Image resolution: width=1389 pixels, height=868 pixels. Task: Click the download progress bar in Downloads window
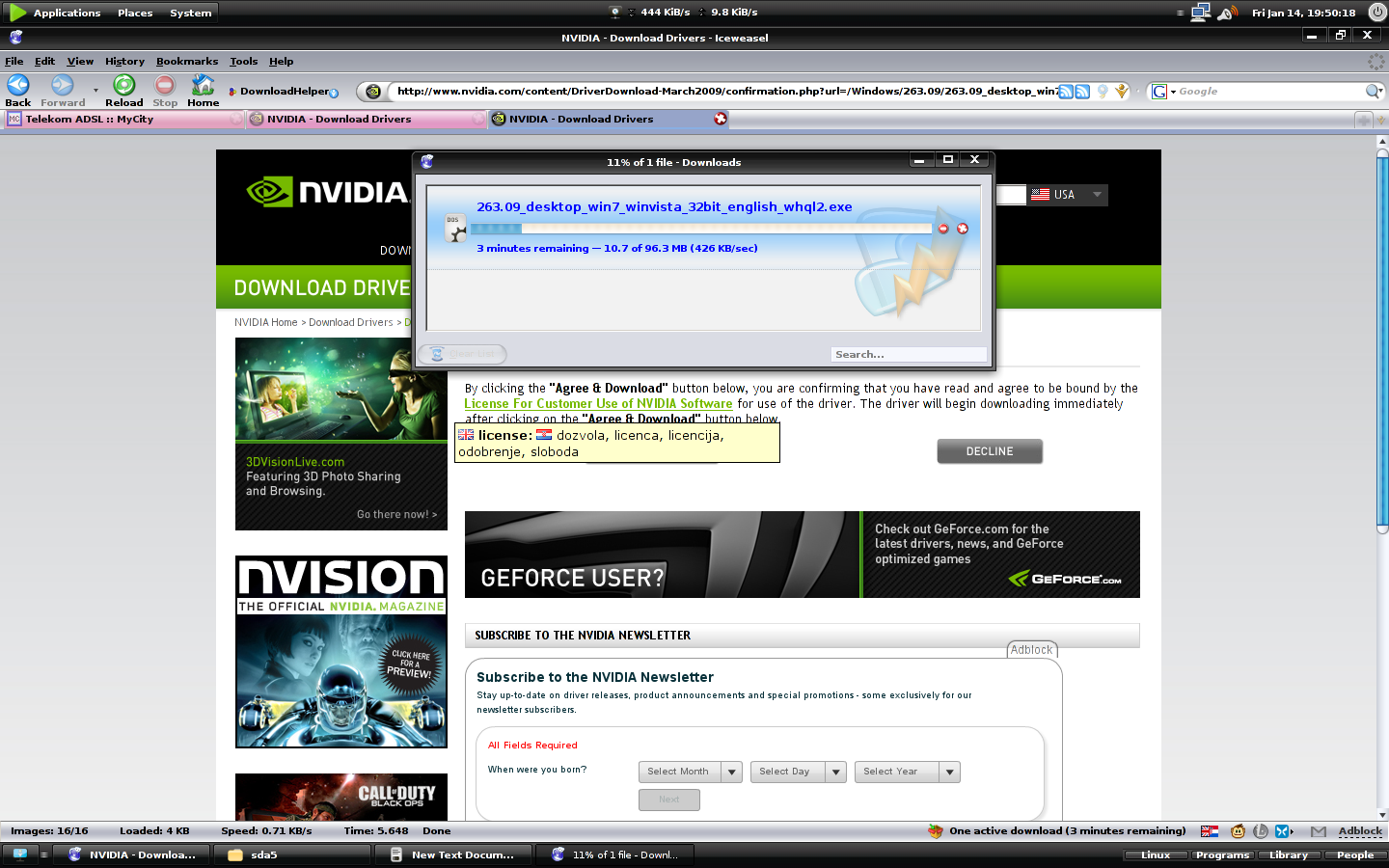700,229
